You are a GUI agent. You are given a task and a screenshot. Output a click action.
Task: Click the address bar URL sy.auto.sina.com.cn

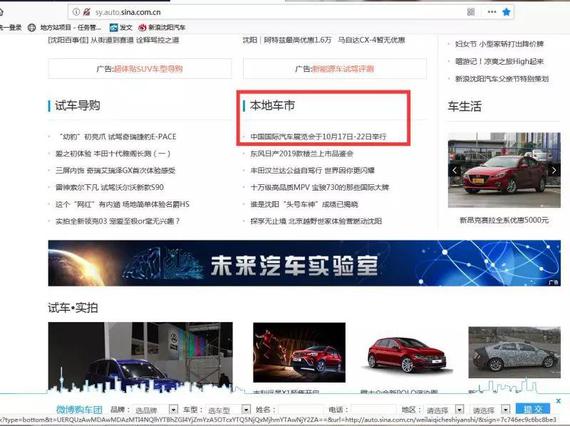pyautogui.click(x=128, y=12)
